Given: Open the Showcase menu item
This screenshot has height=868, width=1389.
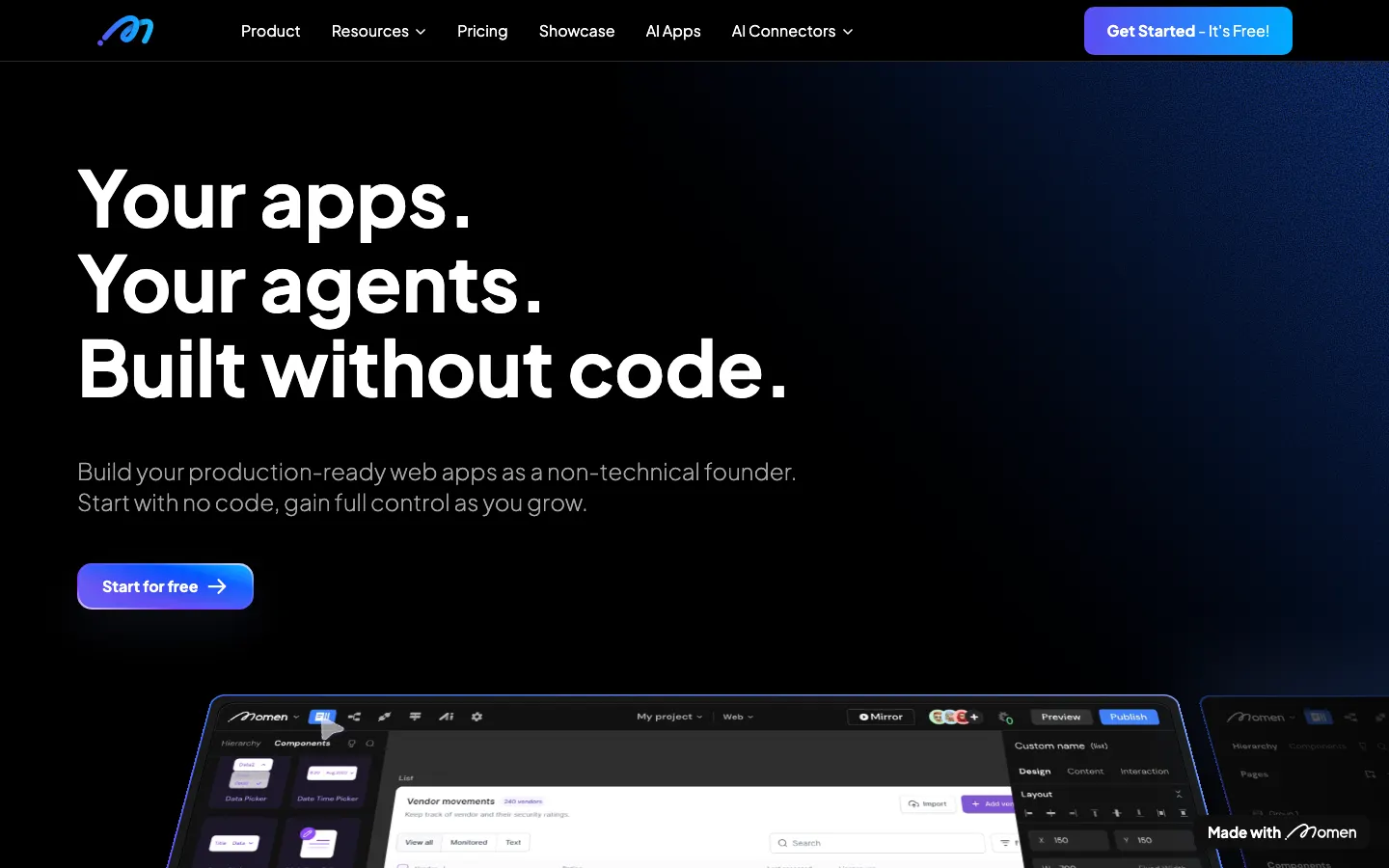Looking at the screenshot, I should [577, 32].
